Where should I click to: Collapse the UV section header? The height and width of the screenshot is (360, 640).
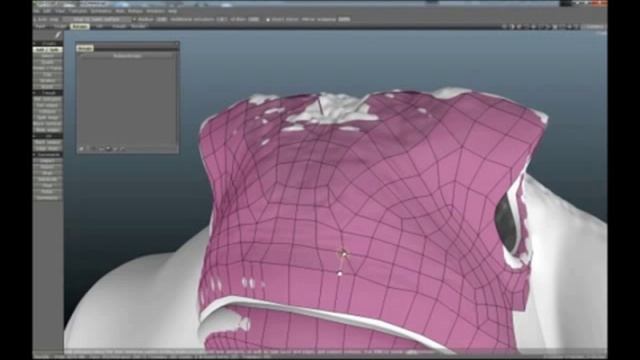47,136
